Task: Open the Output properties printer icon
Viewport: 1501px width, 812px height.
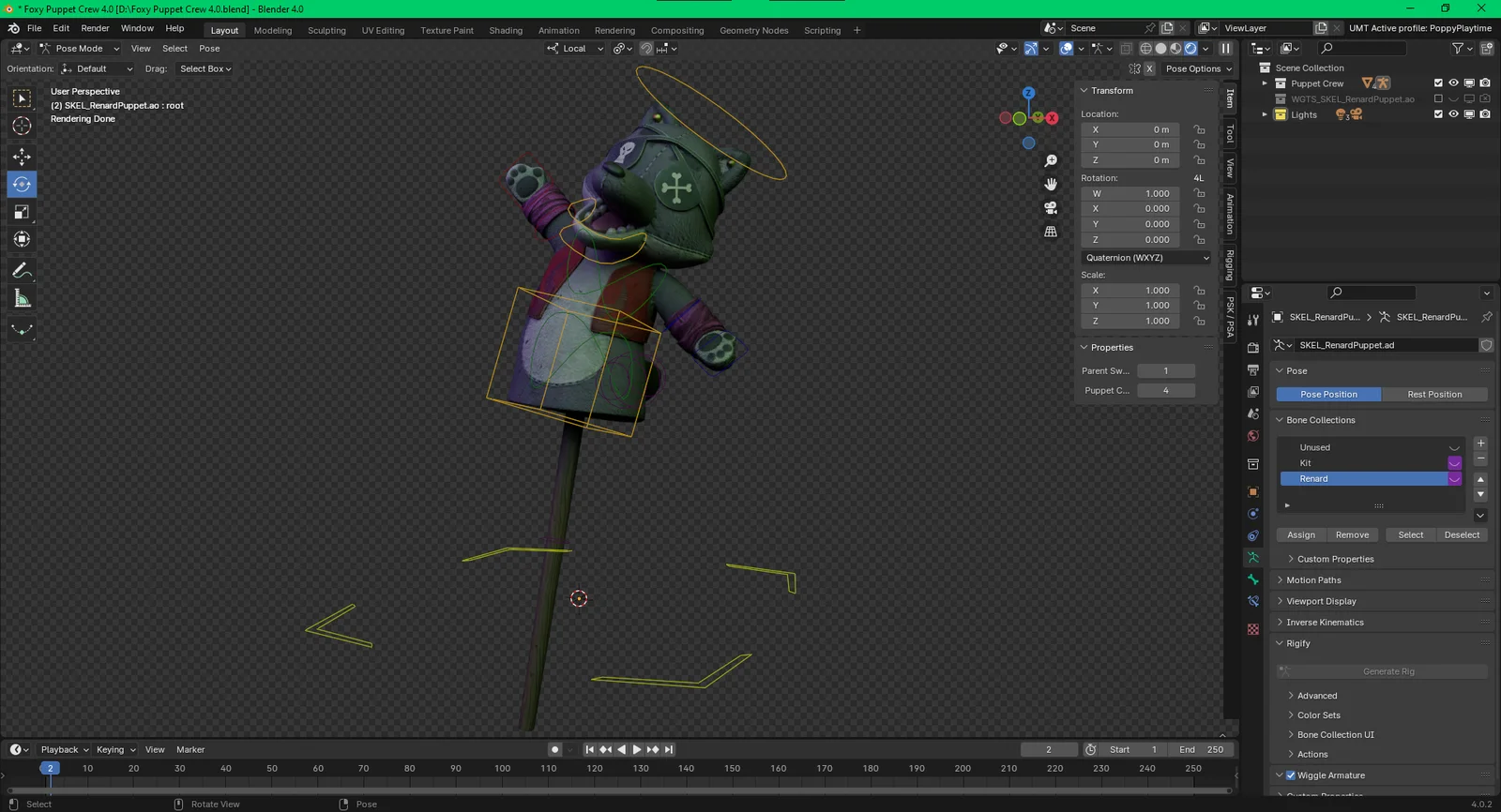Action: (1253, 369)
